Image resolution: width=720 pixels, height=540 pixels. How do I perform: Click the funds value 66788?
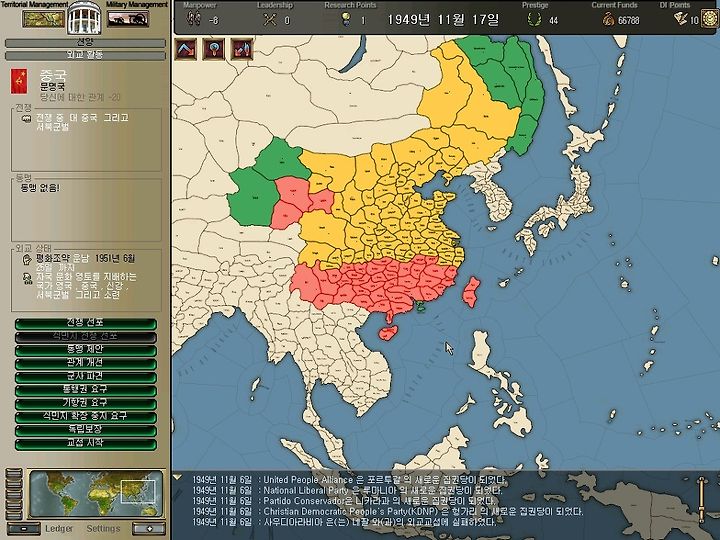click(628, 21)
